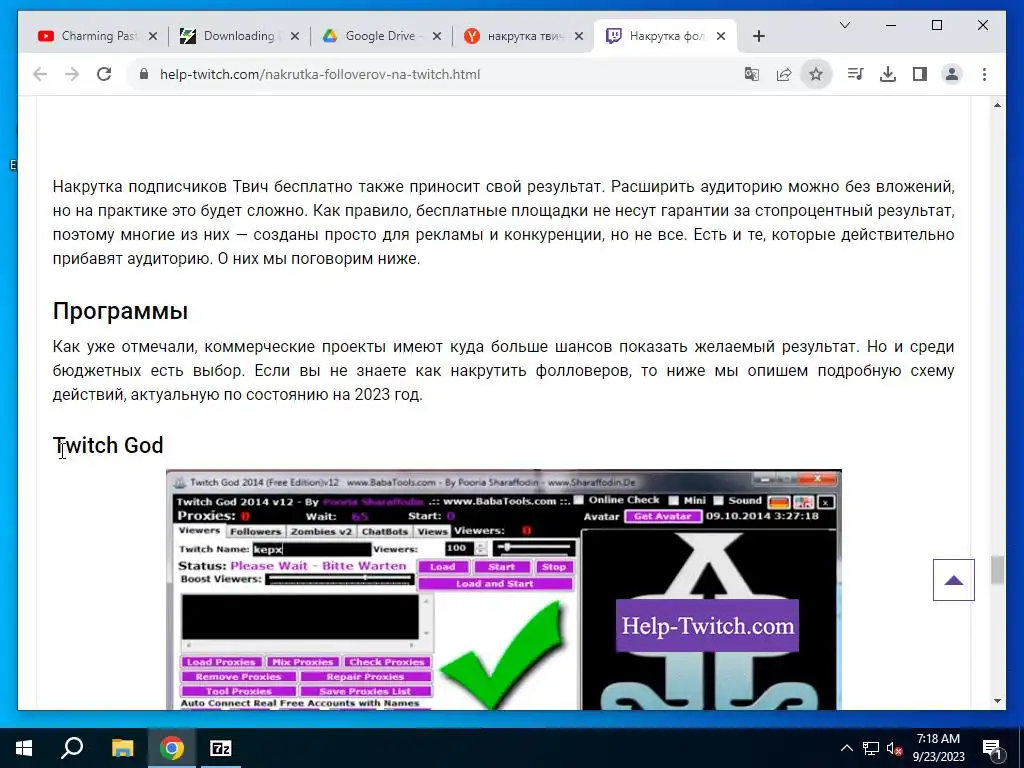View site information lock icon

point(144,74)
